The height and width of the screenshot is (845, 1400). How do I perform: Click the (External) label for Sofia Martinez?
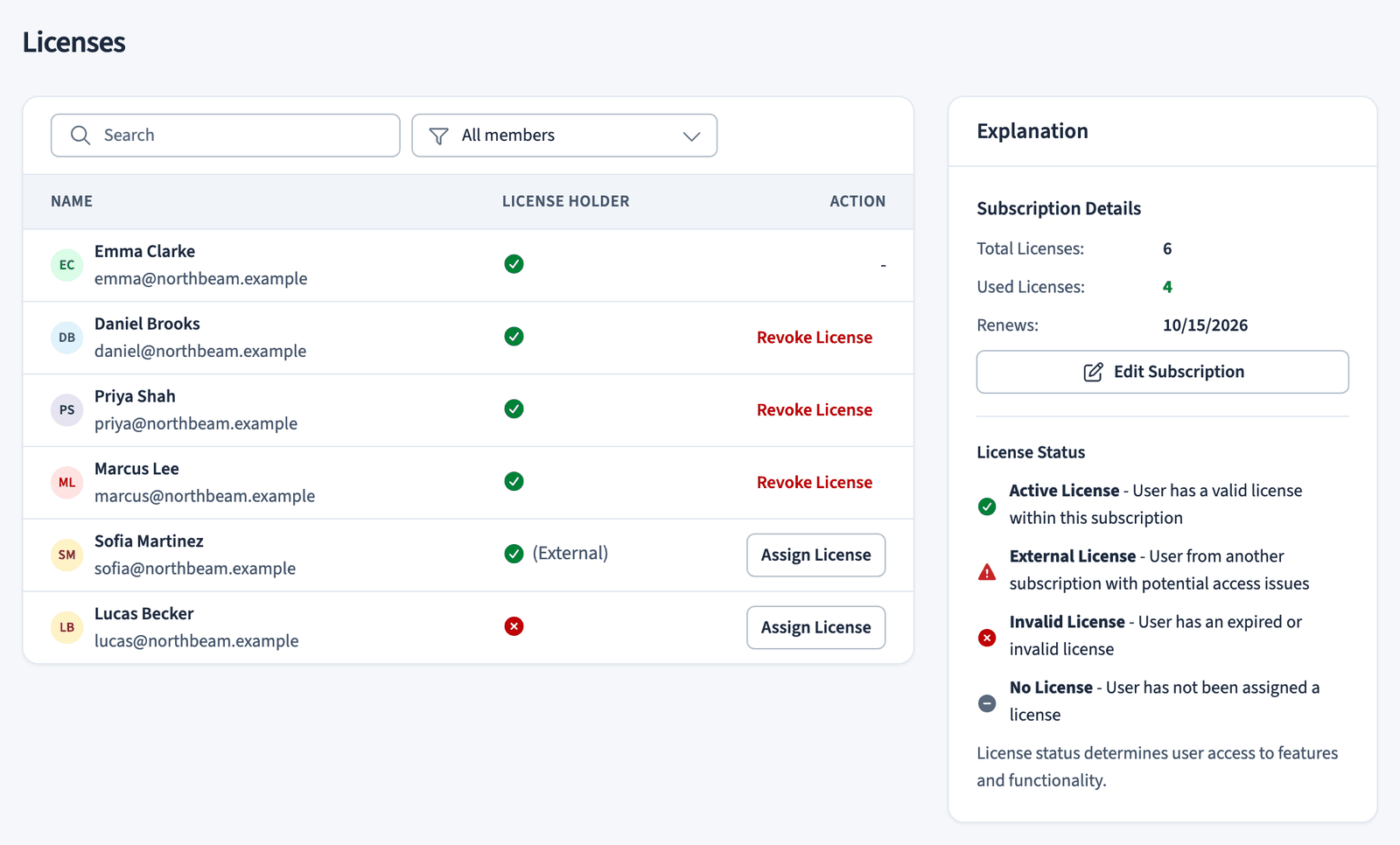(570, 554)
